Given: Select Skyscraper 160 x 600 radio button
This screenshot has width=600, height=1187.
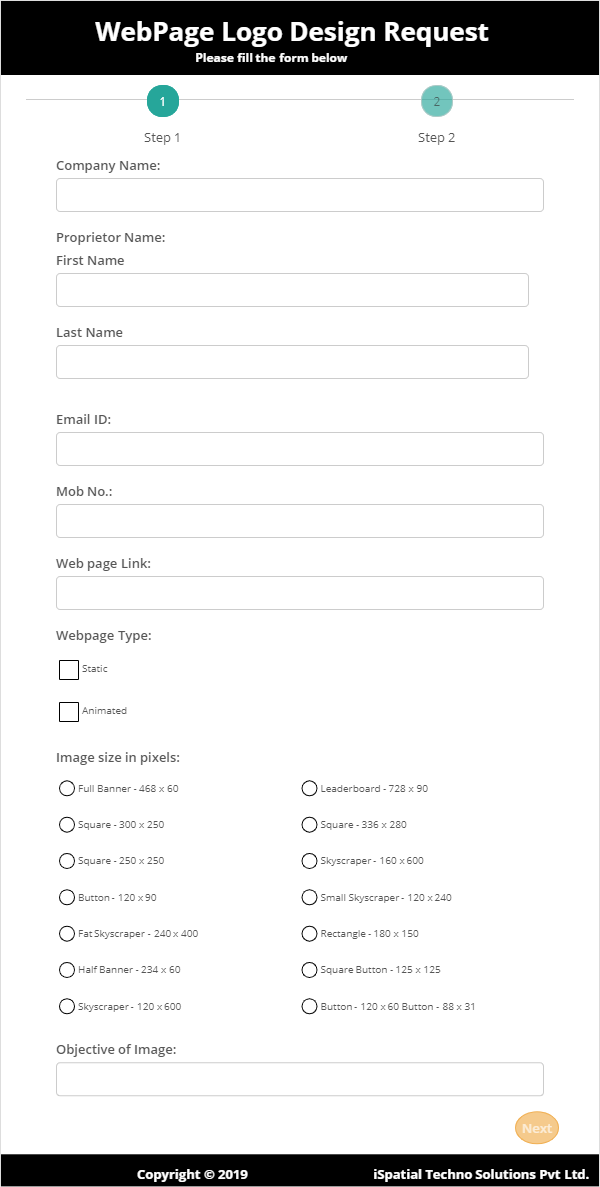Looking at the screenshot, I should (x=309, y=861).
